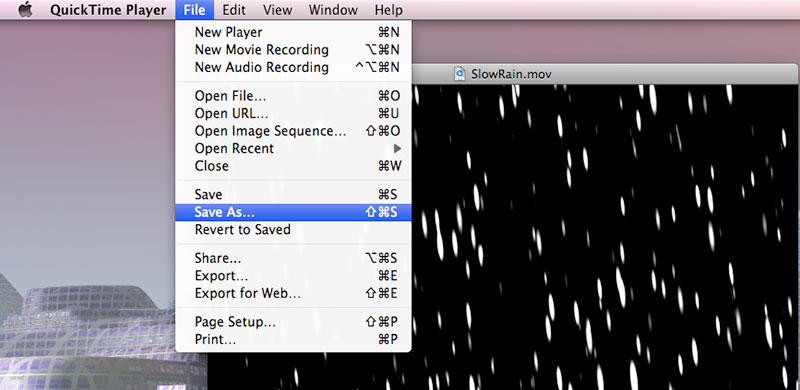Choose Save As… from File menu

(293, 212)
